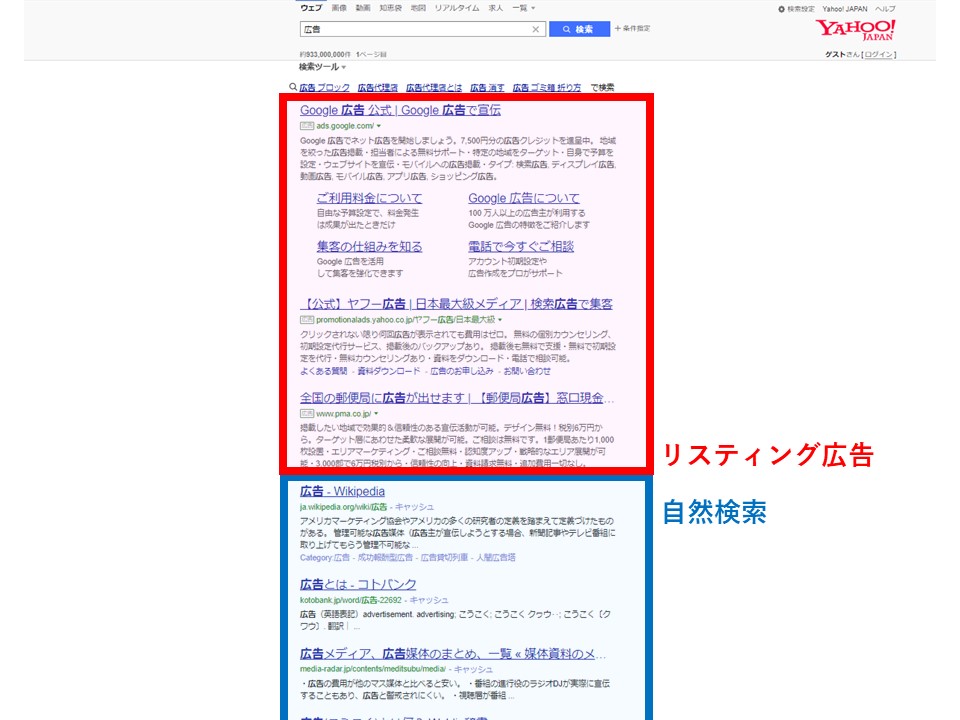The width and height of the screenshot is (960, 720).
Task: Switch to the 地図 search tab
Action: (418, 8)
